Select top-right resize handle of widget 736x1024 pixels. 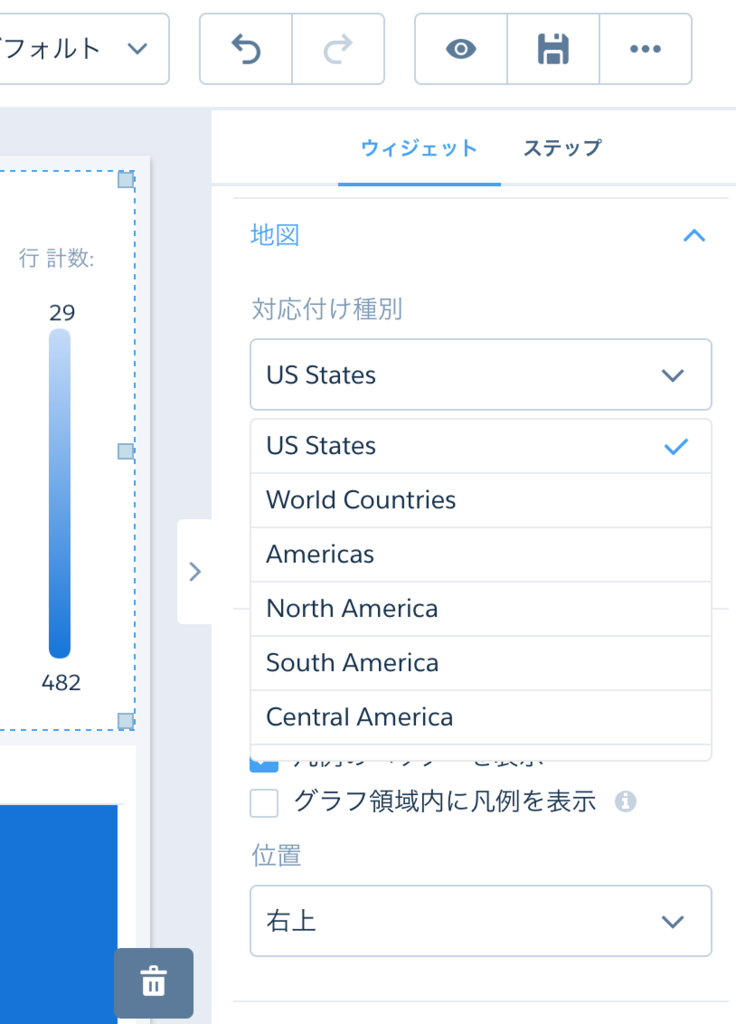125,180
